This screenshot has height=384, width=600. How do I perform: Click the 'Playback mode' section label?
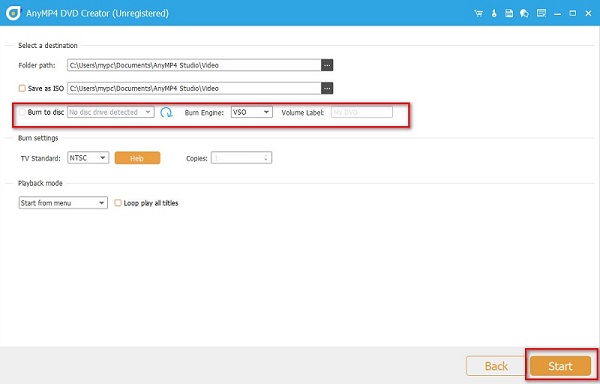(40, 183)
